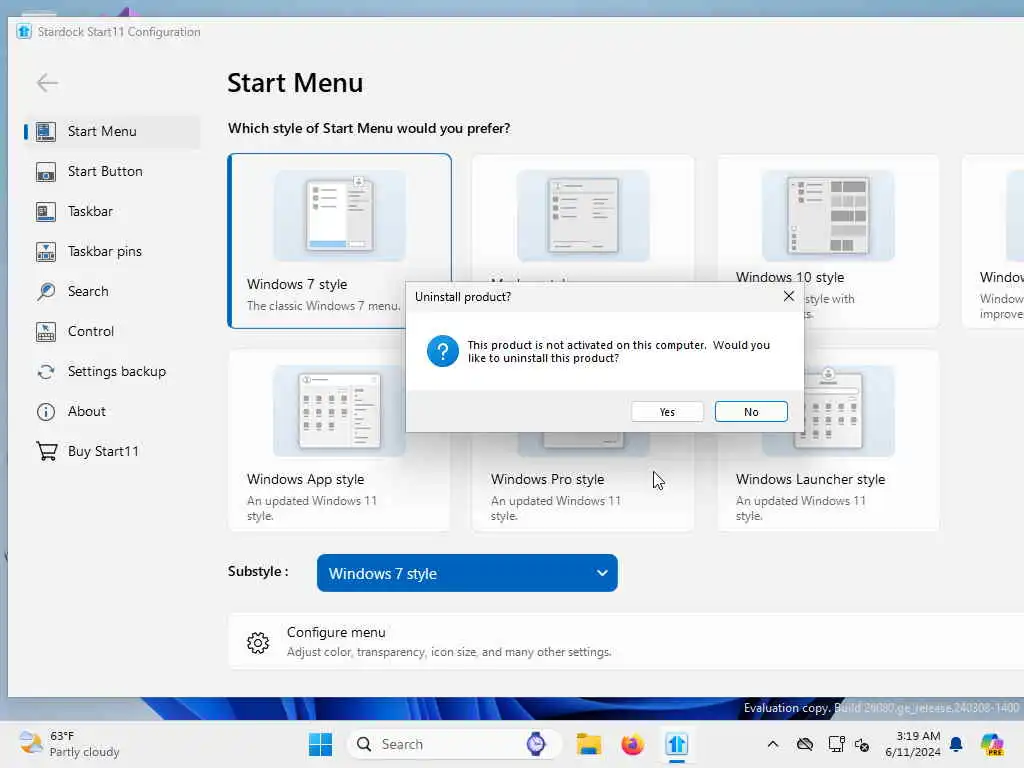Image resolution: width=1024 pixels, height=768 pixels.
Task: Click the notification bell in system tray
Action: tap(956, 744)
